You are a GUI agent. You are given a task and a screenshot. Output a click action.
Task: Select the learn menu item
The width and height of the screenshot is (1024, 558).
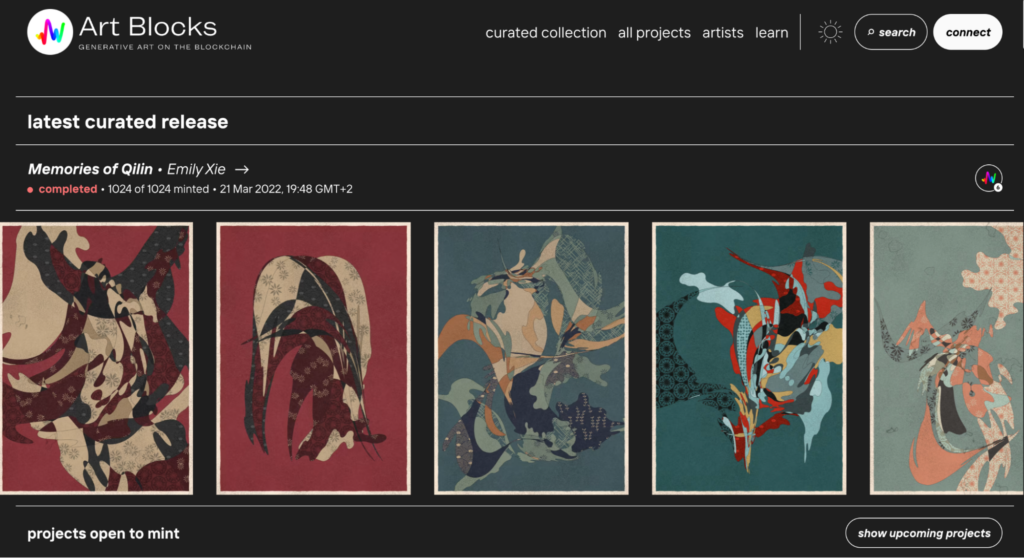point(771,33)
